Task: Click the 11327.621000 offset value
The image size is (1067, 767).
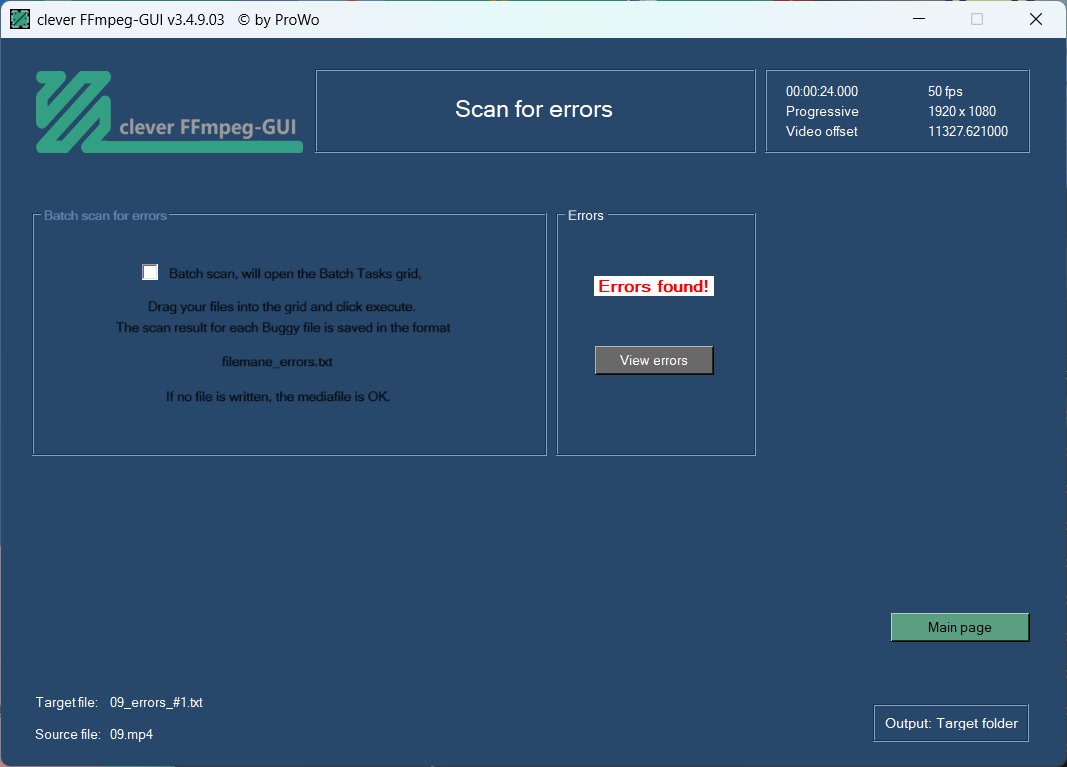Action: [968, 131]
